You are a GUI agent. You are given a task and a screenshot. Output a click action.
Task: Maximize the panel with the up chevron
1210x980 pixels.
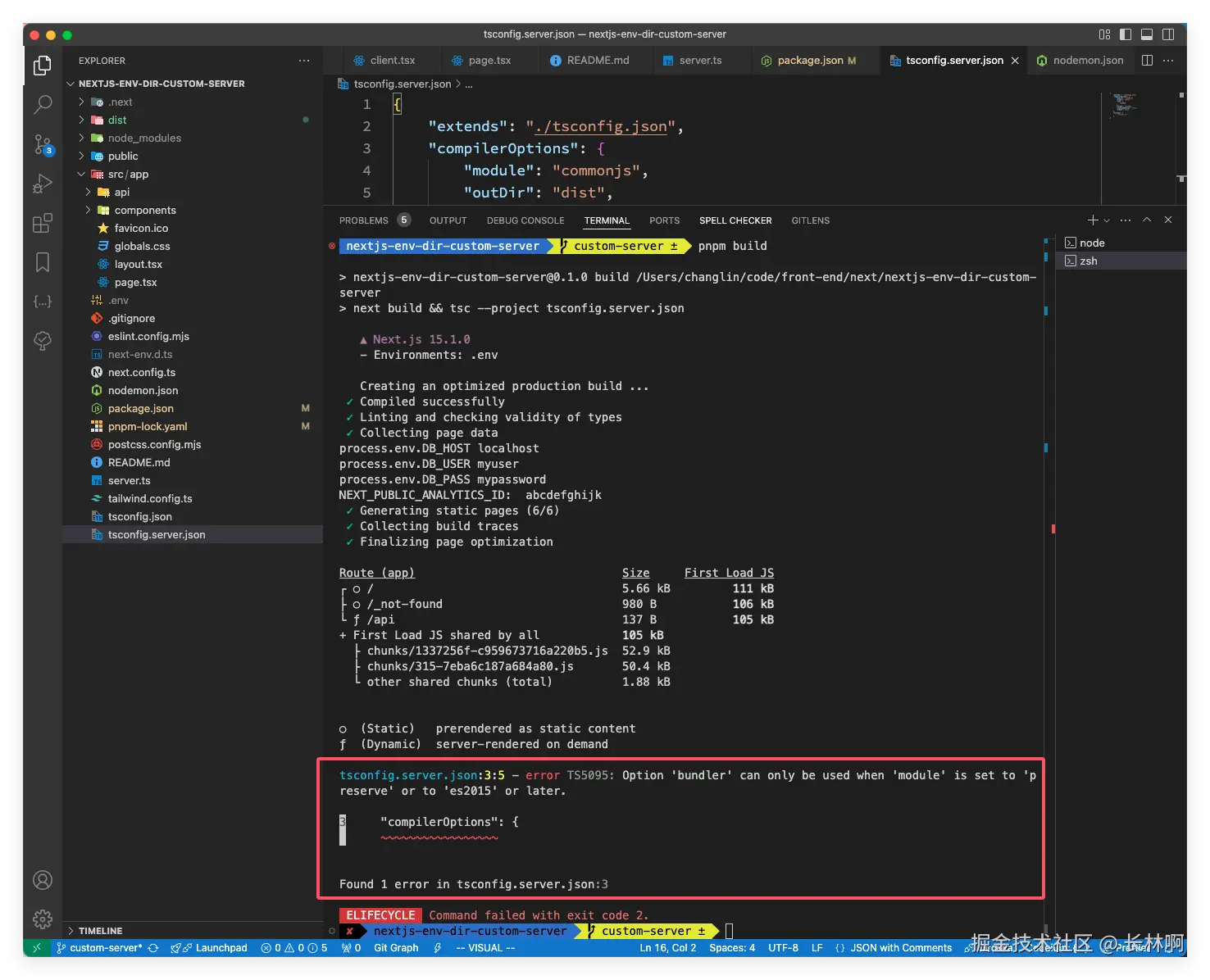(x=1147, y=220)
